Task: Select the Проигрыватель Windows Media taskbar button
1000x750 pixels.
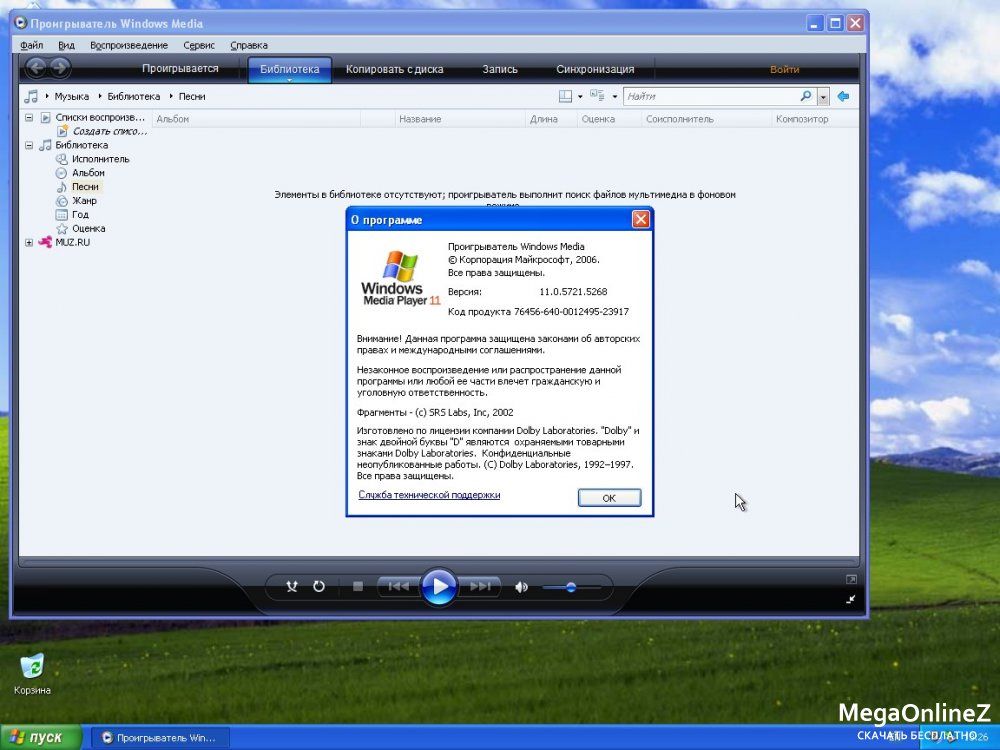Action: point(159,738)
